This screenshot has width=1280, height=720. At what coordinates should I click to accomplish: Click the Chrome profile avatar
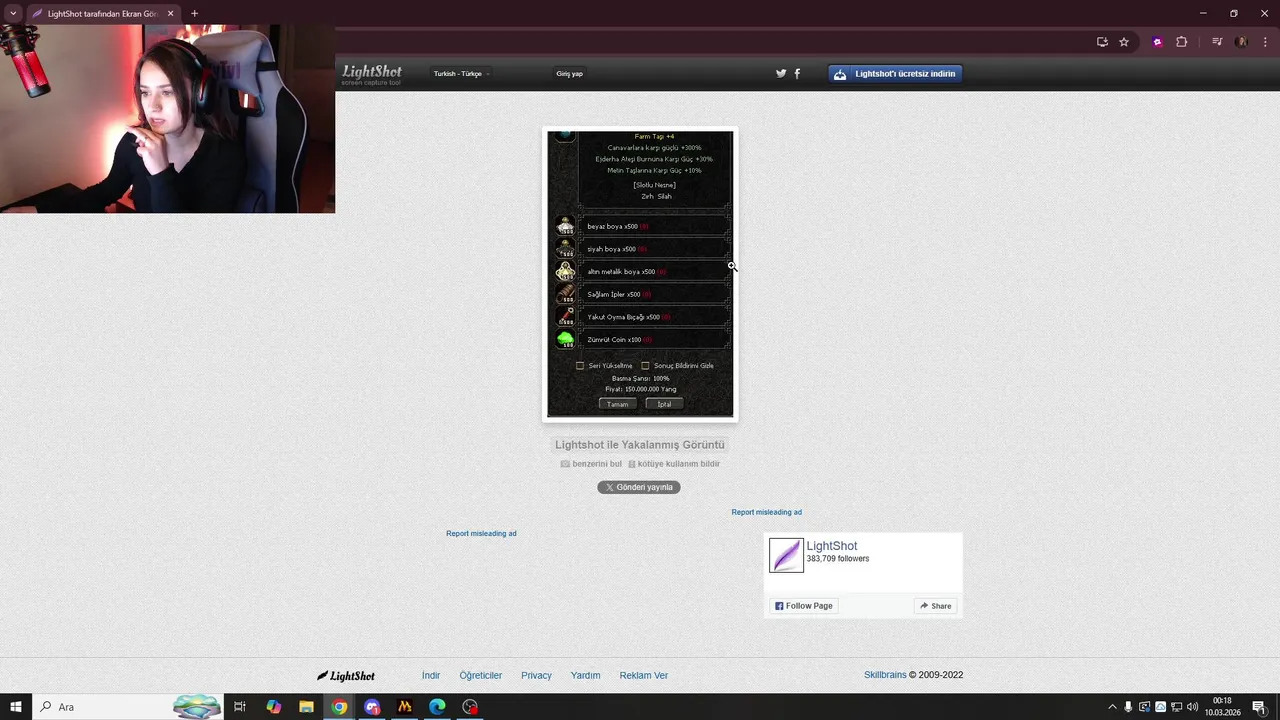point(1242,42)
